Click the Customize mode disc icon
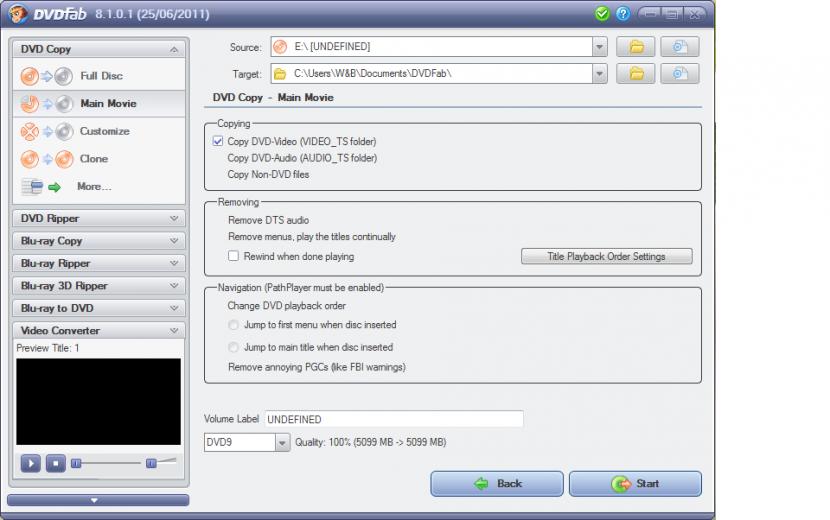The width and height of the screenshot is (830, 520). point(47,131)
